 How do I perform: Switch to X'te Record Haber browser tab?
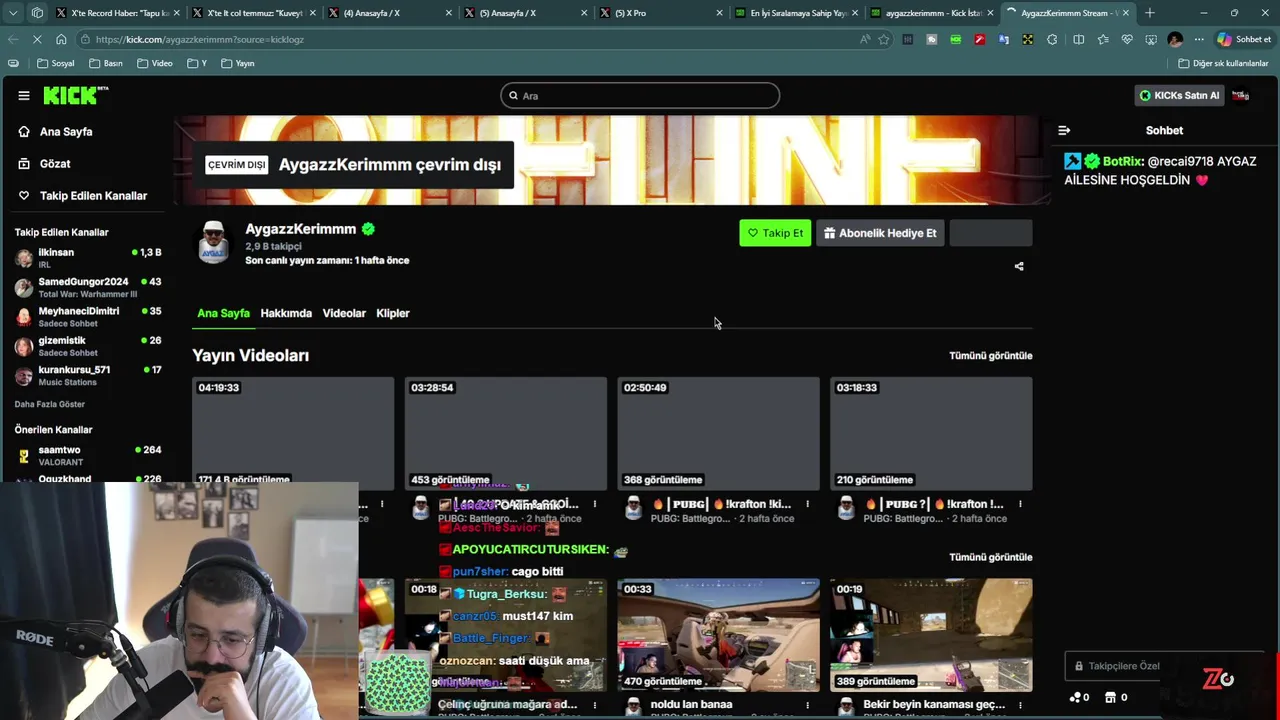pos(118,13)
